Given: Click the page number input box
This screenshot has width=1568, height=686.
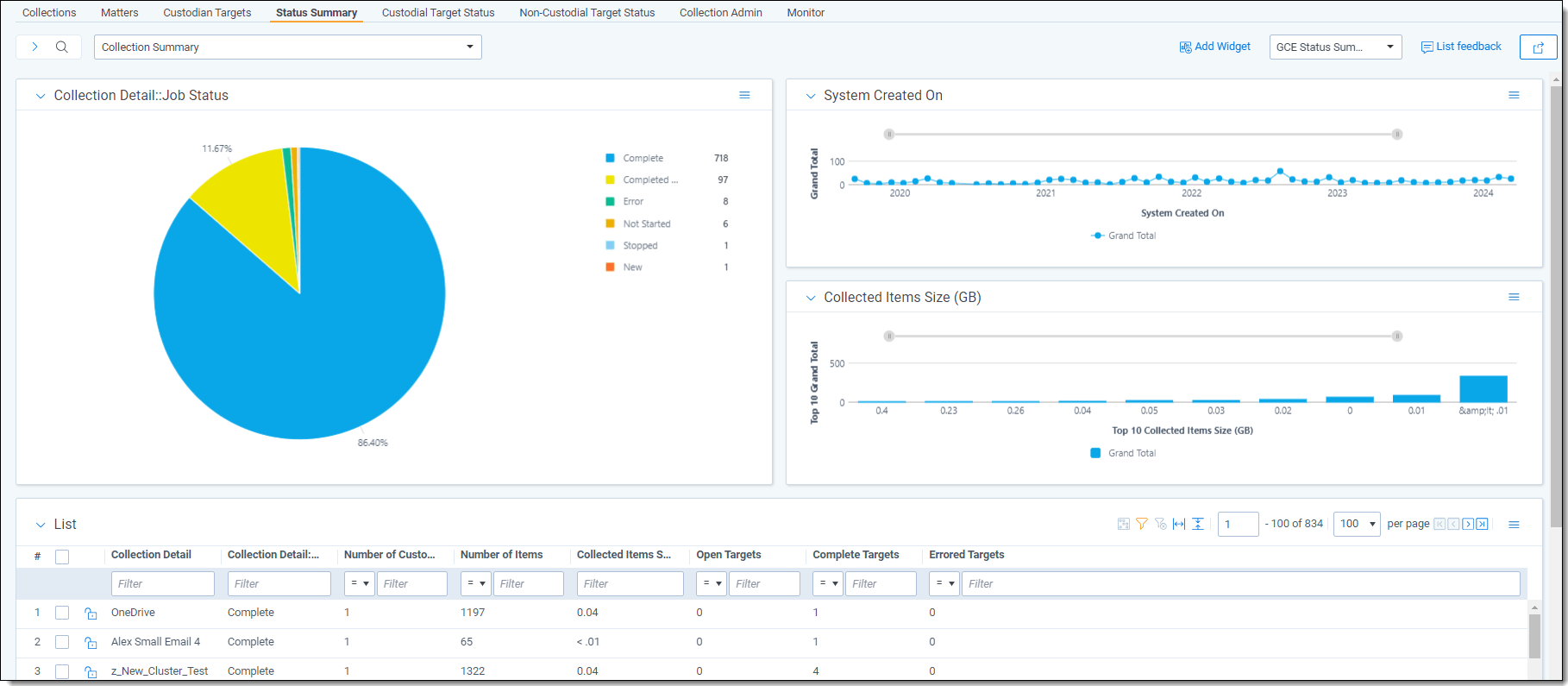Looking at the screenshot, I should (x=1238, y=524).
